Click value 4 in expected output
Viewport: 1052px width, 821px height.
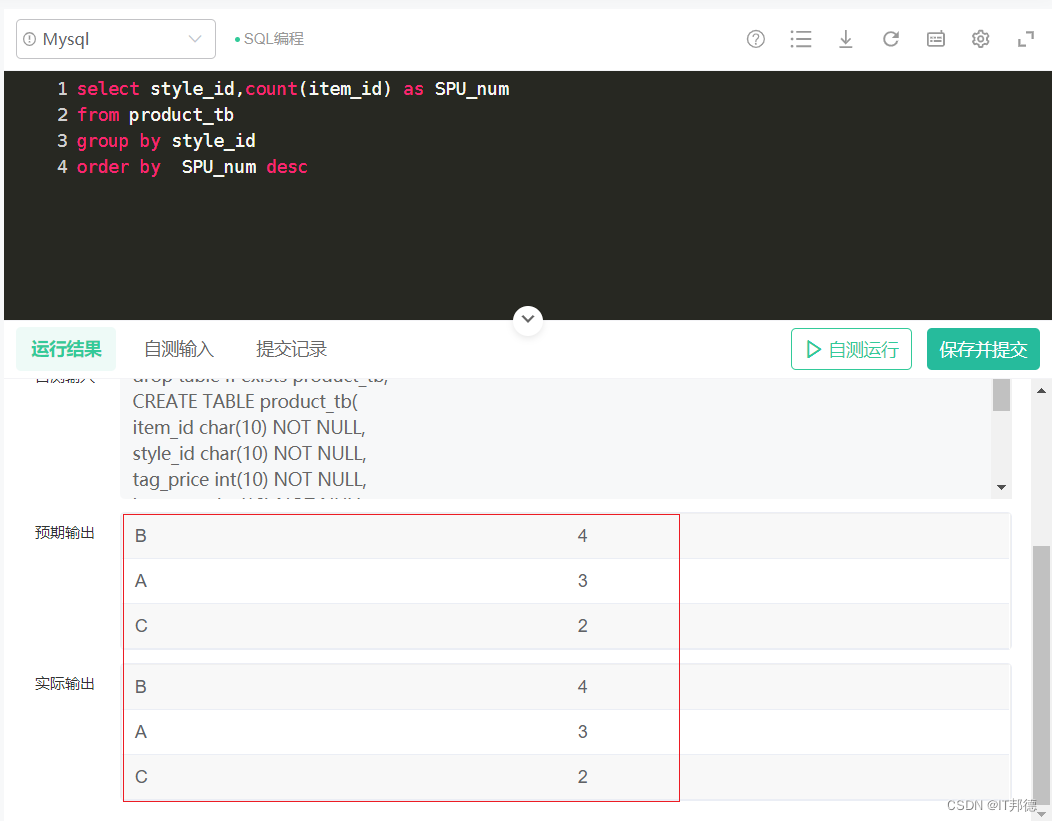coord(582,536)
